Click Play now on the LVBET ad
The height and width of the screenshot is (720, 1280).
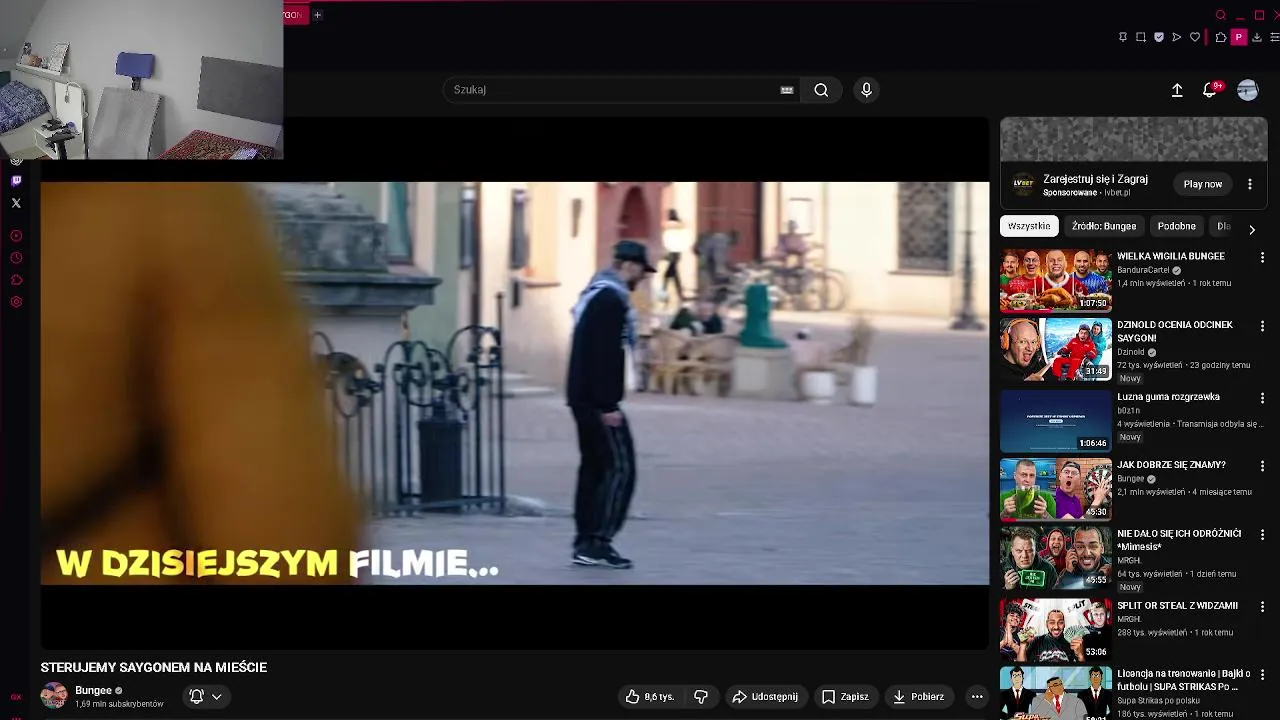coord(1203,184)
